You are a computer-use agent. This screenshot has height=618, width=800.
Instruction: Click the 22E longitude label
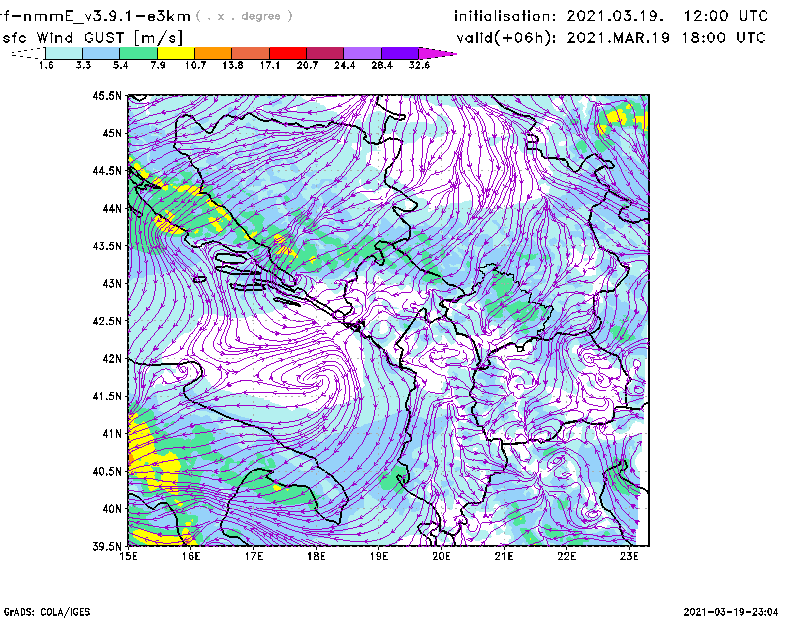566,556
